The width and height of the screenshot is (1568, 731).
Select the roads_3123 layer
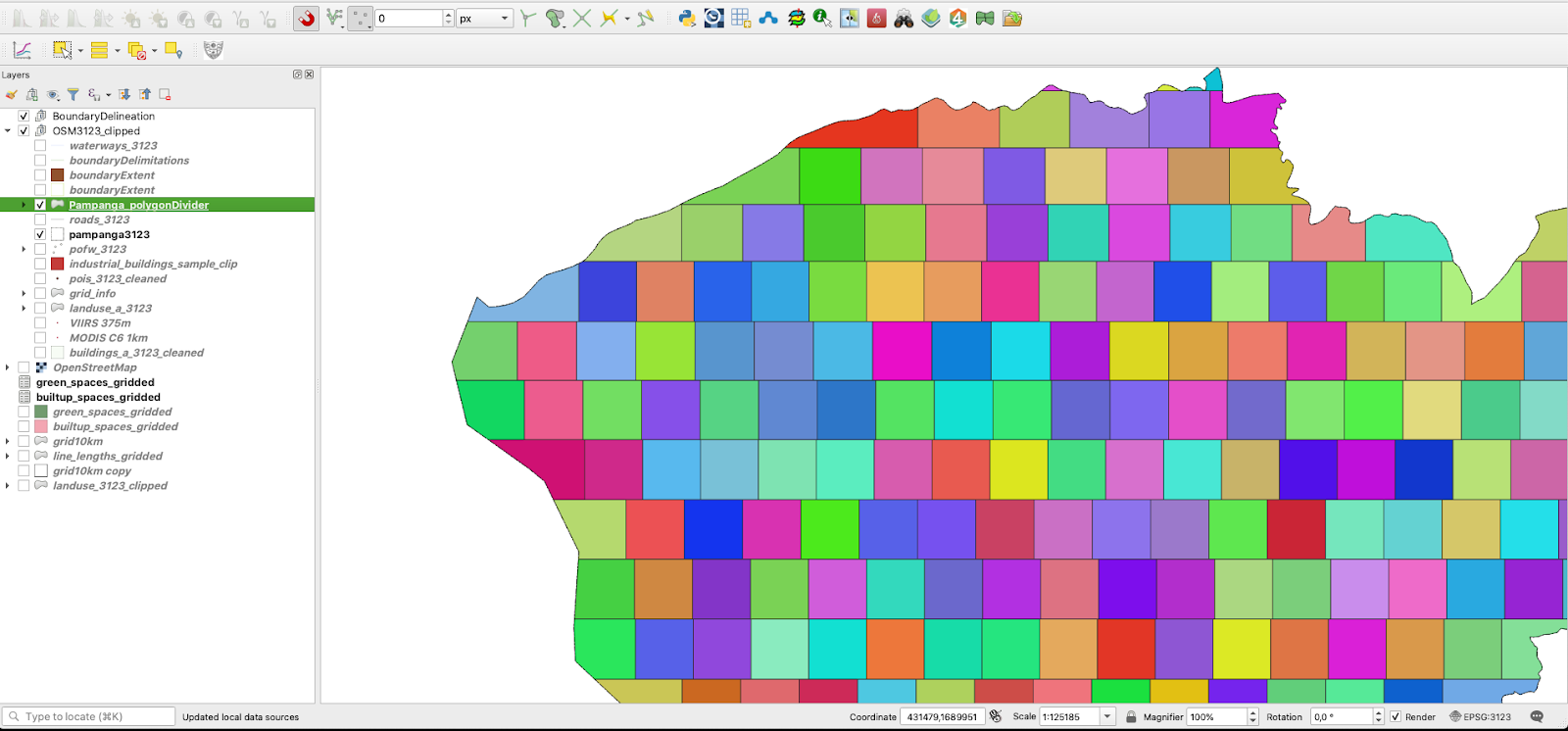point(99,220)
